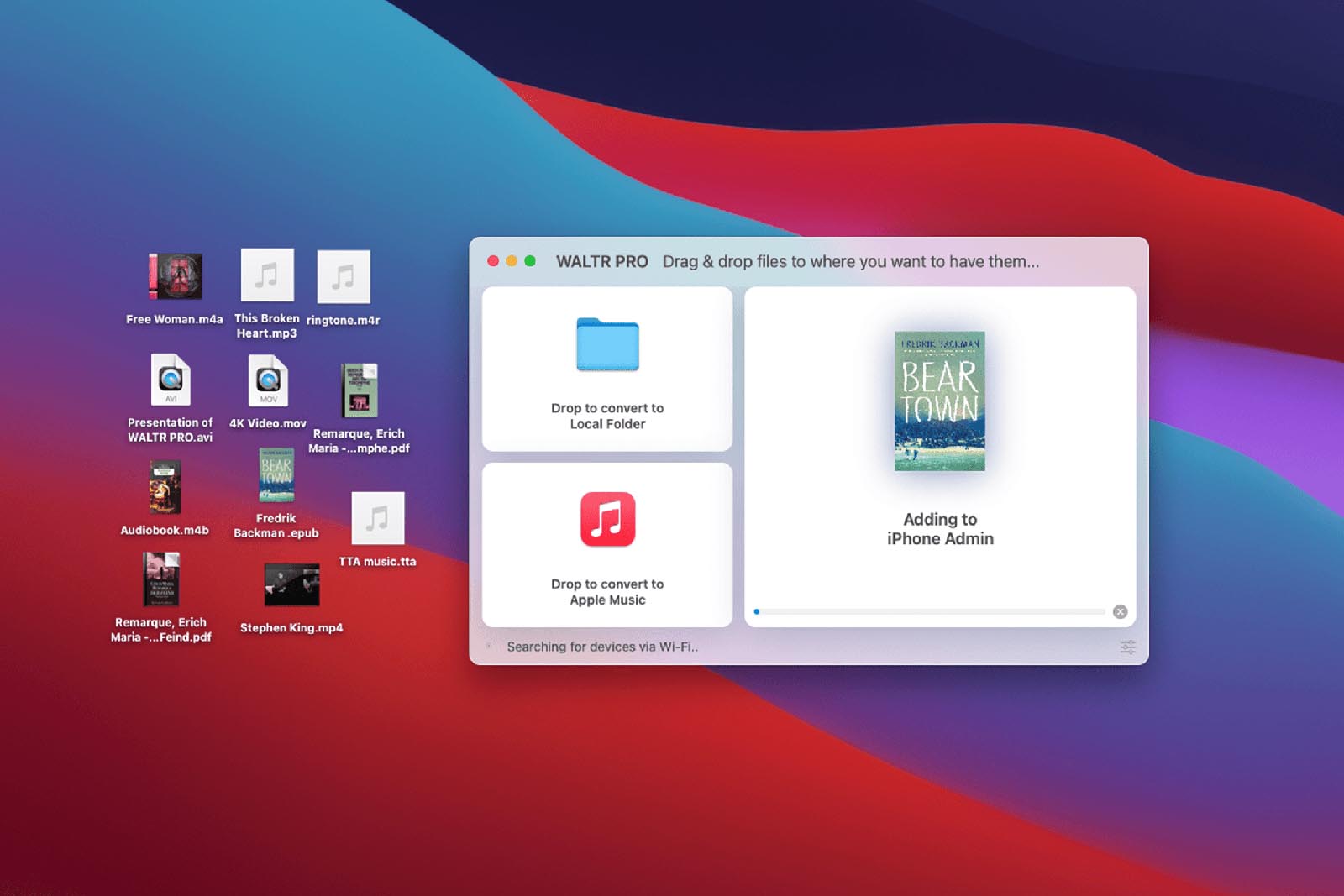
Task: Select the Free Woman.m4a file icon
Action: point(176,276)
